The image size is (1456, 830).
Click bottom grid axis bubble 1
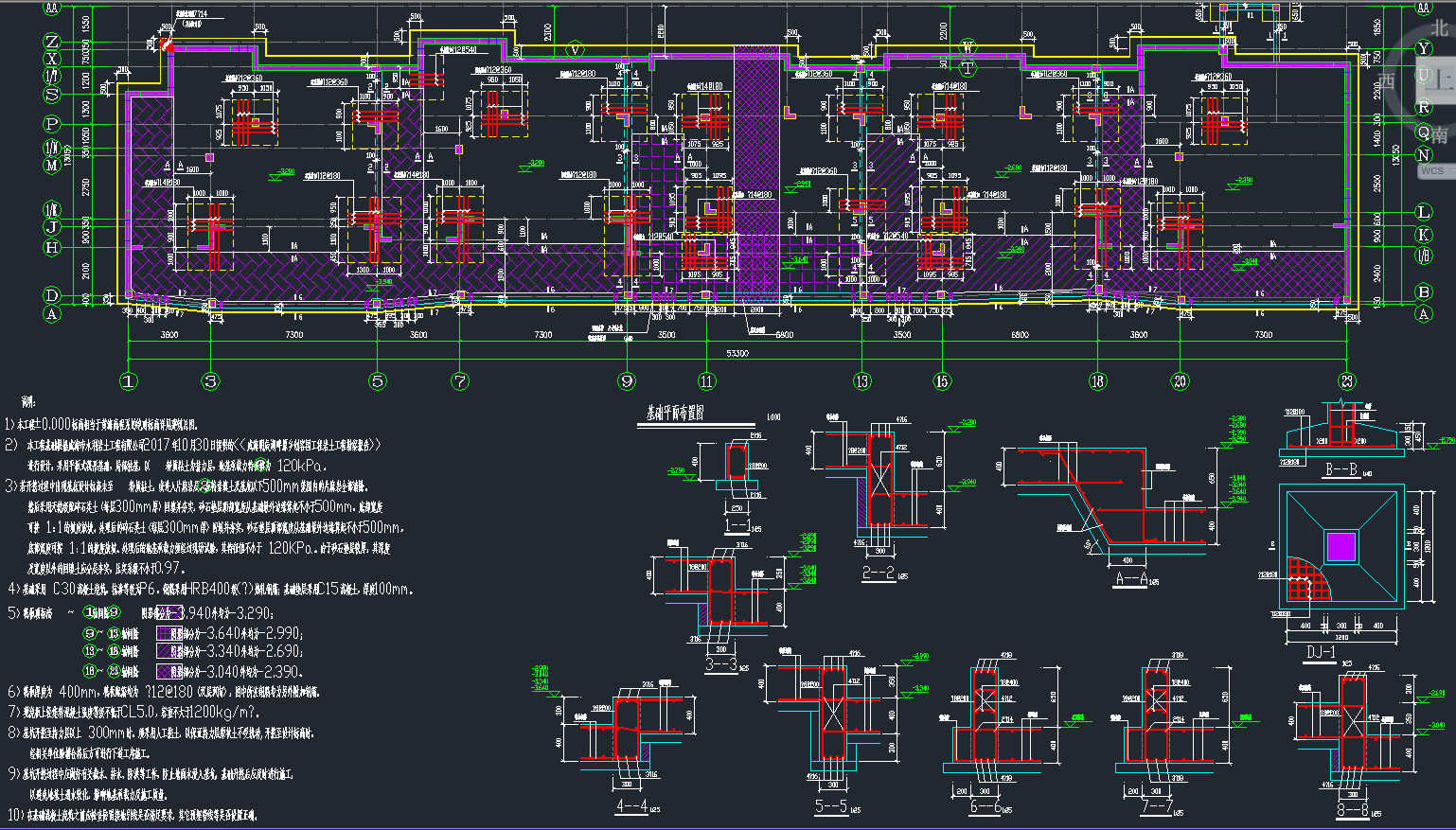(129, 381)
